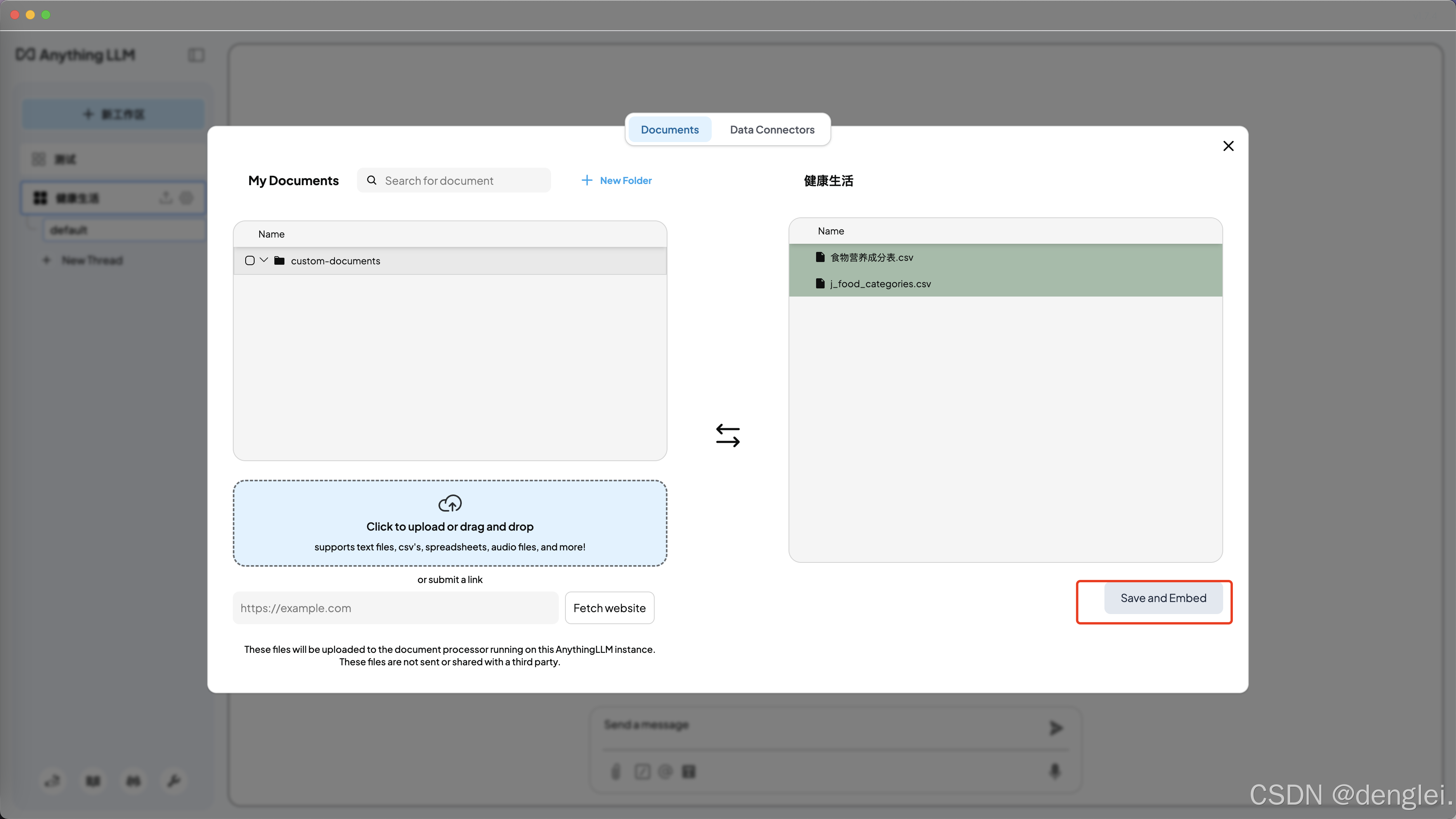Switch to the Data Connectors tab
Viewport: 1456px width, 819px height.
click(771, 129)
